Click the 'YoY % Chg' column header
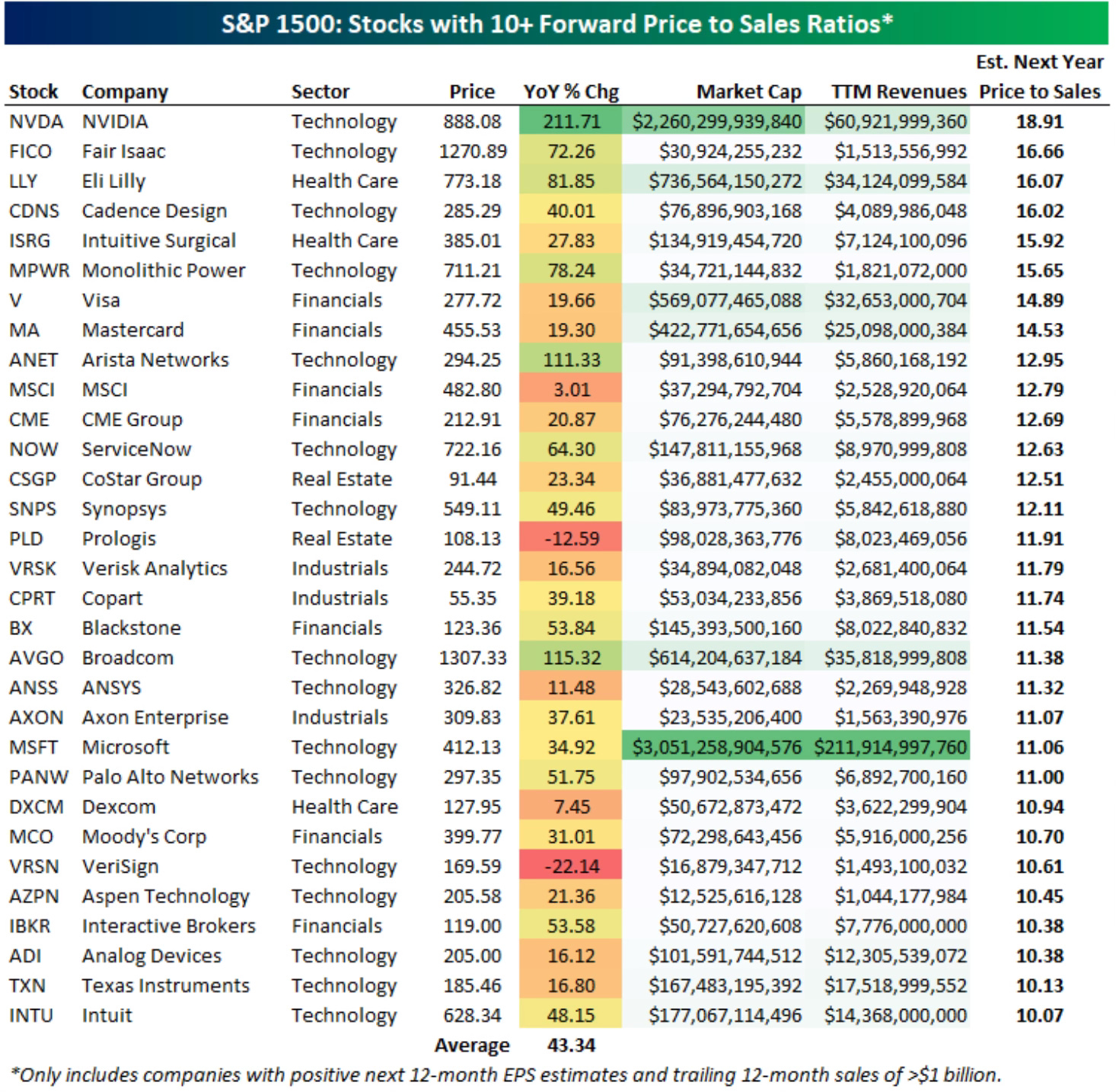The image size is (1116, 1092). point(571,91)
